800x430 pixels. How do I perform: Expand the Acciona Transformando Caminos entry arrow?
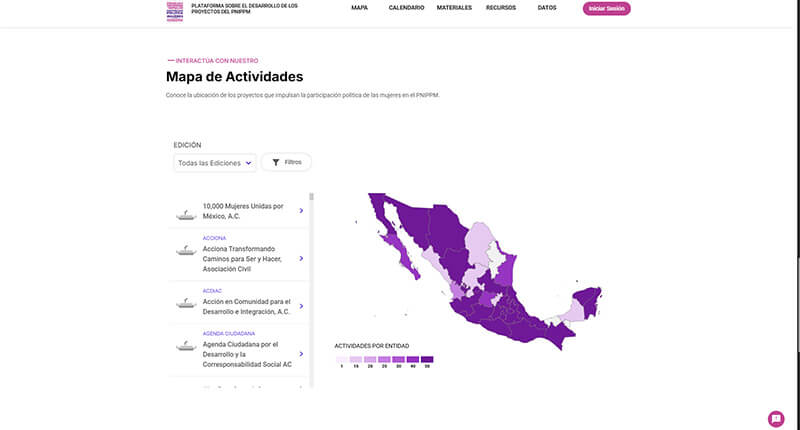click(x=301, y=254)
